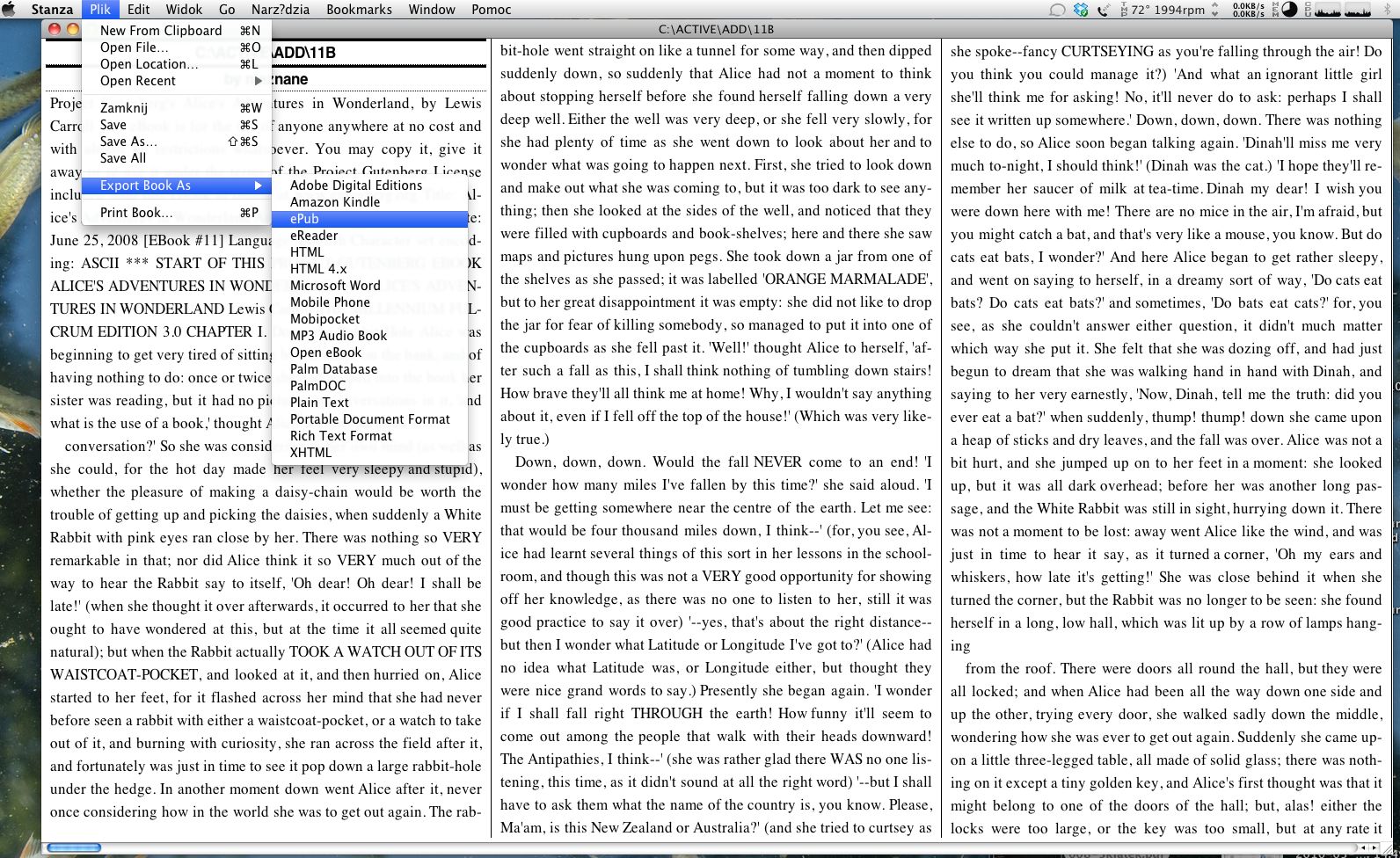This screenshot has height=858, width=1400.
Task: Choose Open Location… from the menu
Action: coord(177,64)
